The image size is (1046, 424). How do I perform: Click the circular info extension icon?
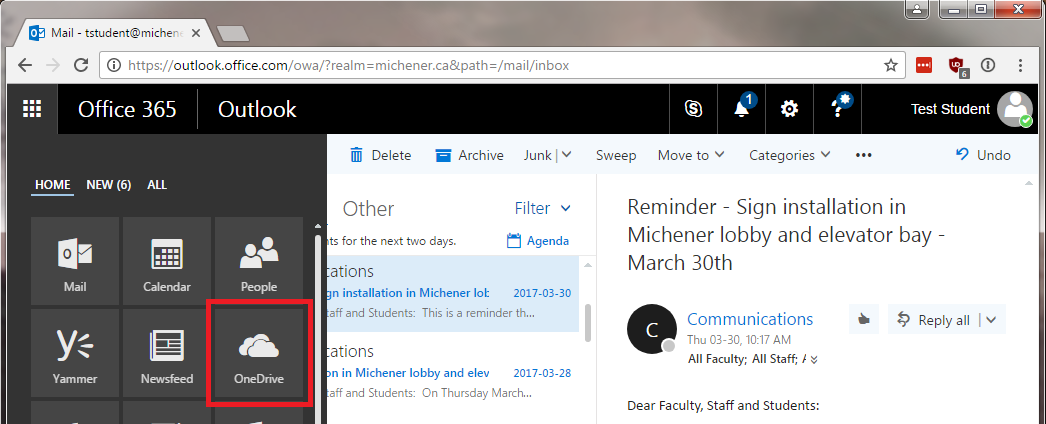pos(988,65)
